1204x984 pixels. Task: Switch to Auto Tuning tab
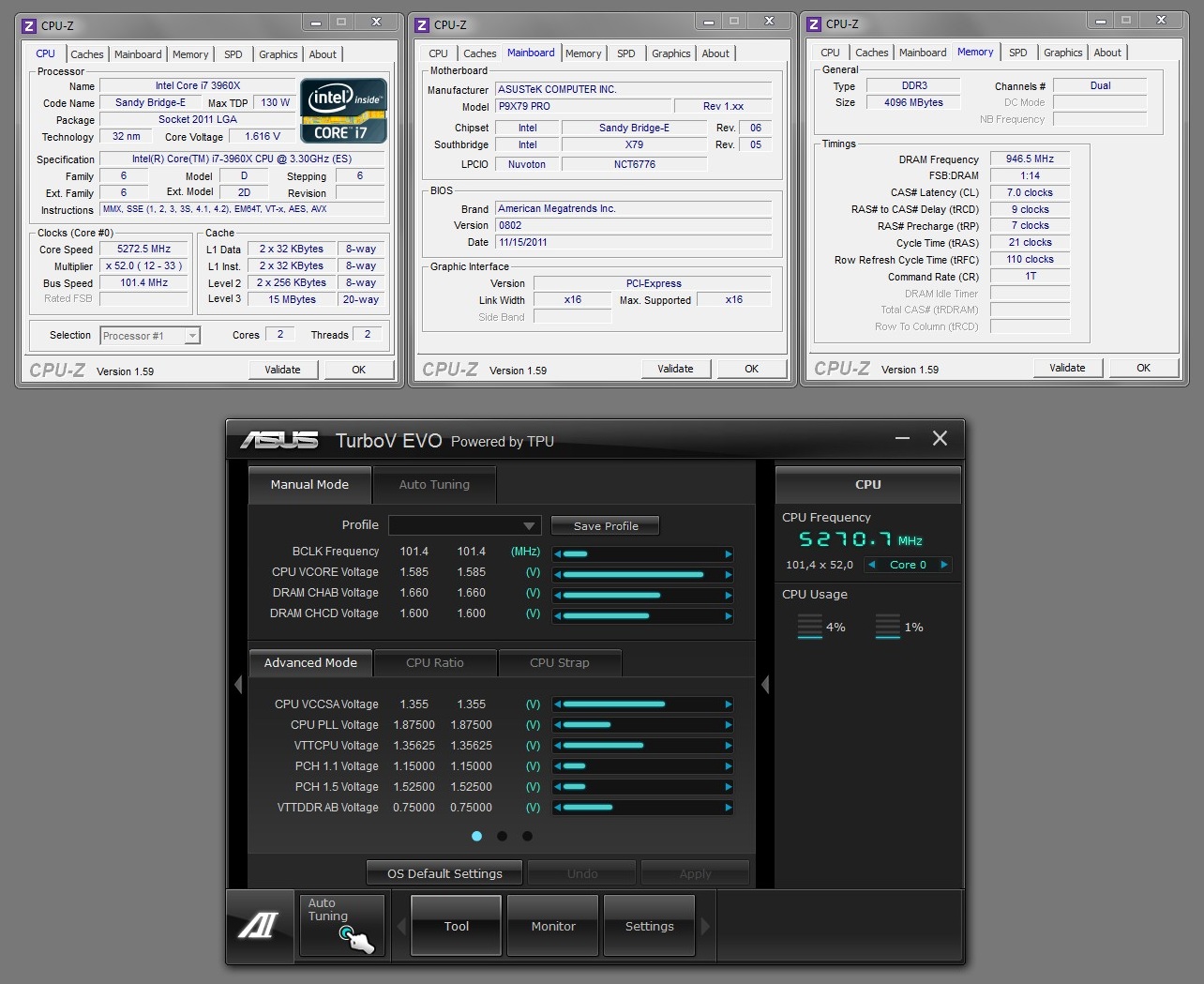click(434, 485)
